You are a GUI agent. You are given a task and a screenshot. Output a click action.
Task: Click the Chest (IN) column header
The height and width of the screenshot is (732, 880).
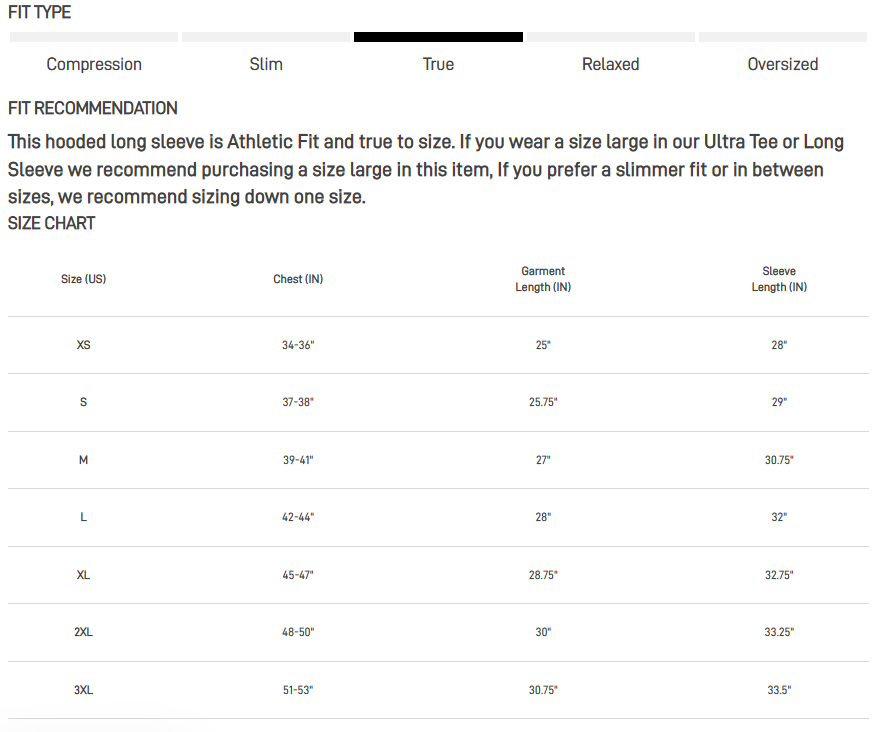pos(298,279)
